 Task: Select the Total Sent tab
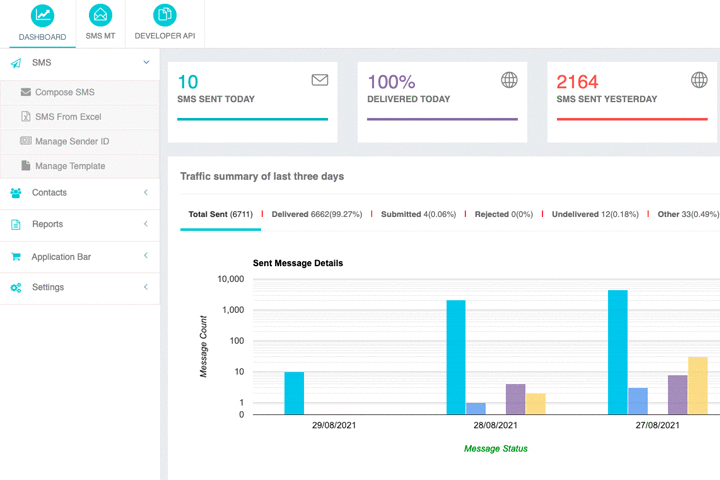[x=220, y=214]
